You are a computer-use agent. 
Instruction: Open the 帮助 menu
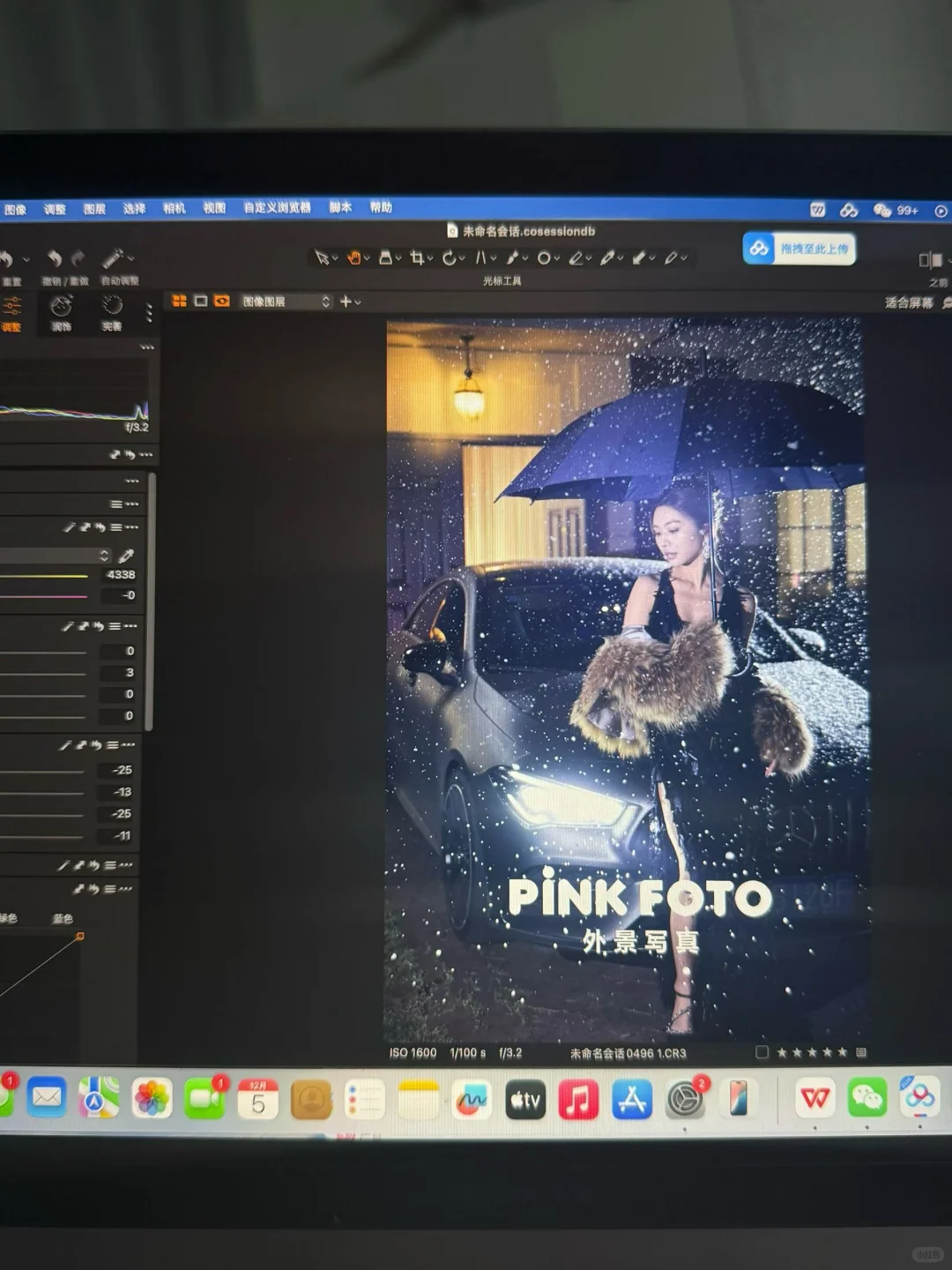[x=381, y=207]
